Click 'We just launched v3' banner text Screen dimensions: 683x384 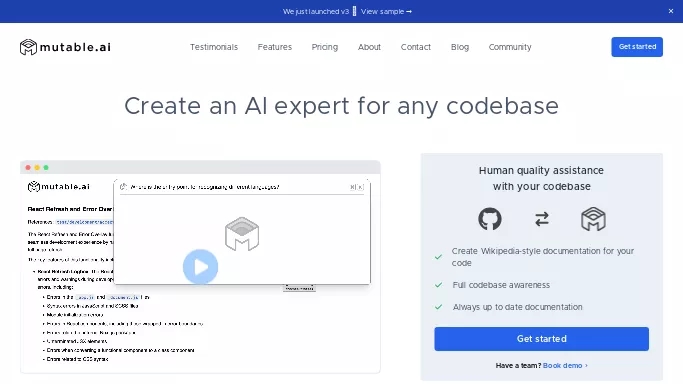tap(316, 11)
